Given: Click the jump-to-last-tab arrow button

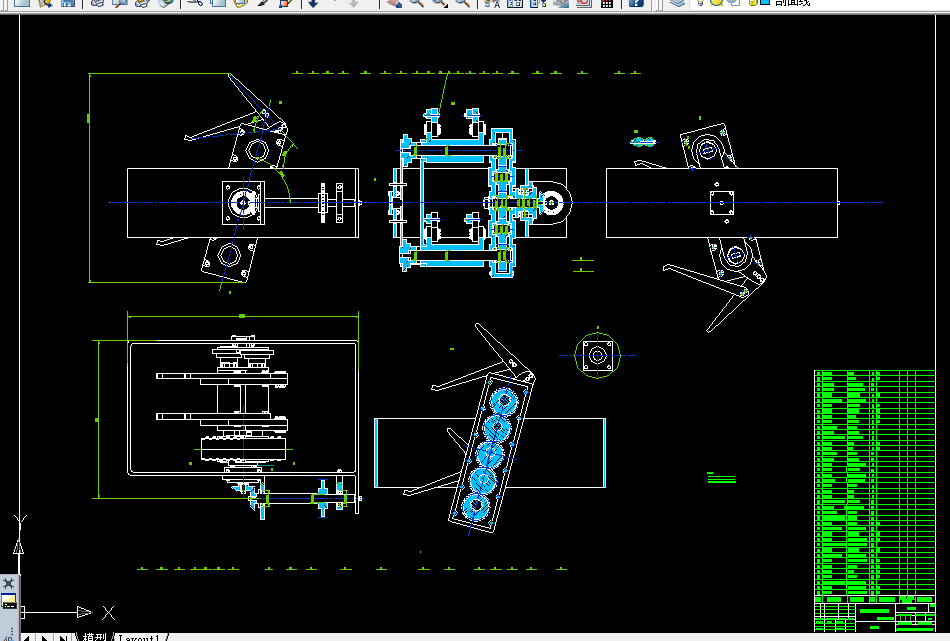Looking at the screenshot, I should pos(63,637).
